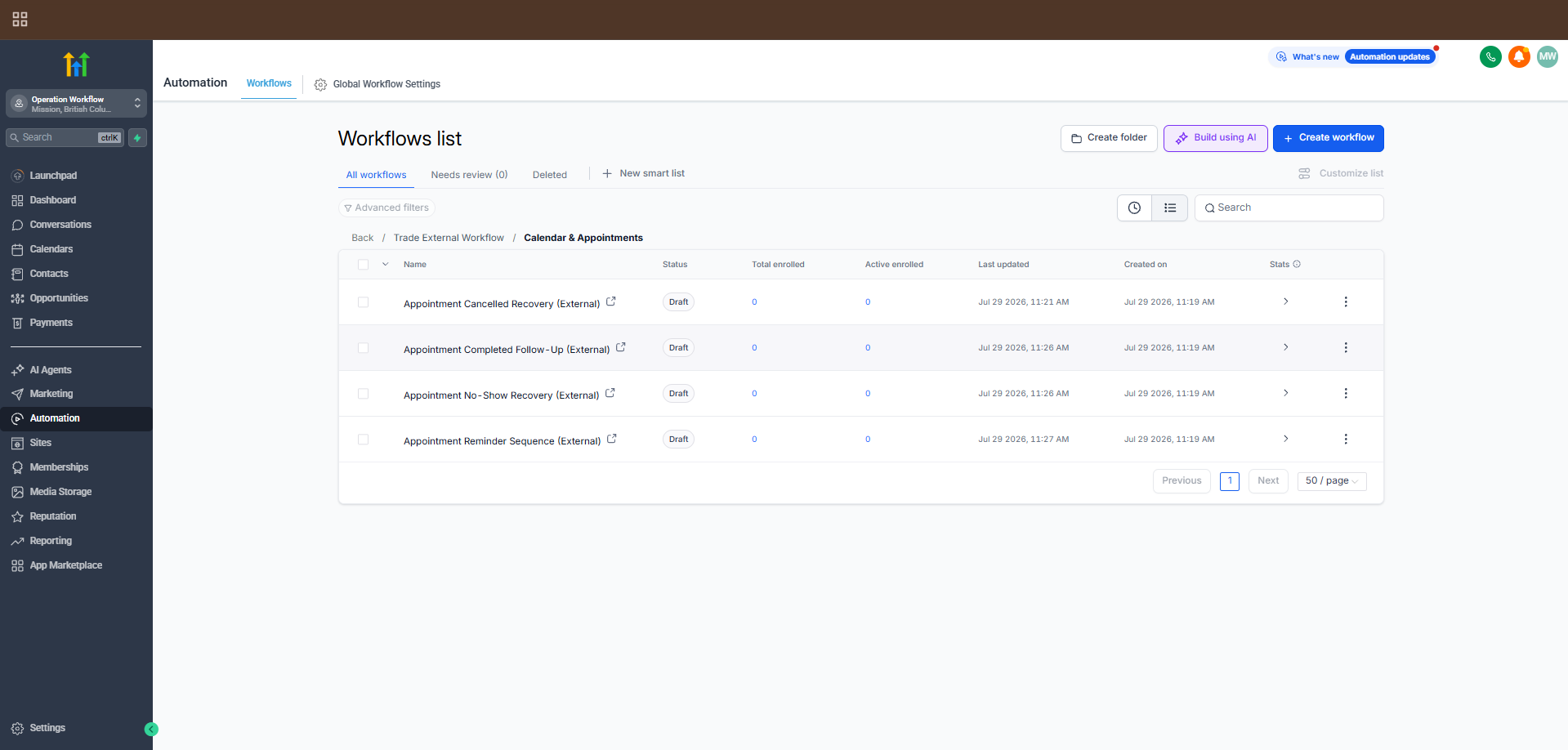The width and height of the screenshot is (1568, 750).
Task: Click page 1 pagination button
Action: (1230, 481)
